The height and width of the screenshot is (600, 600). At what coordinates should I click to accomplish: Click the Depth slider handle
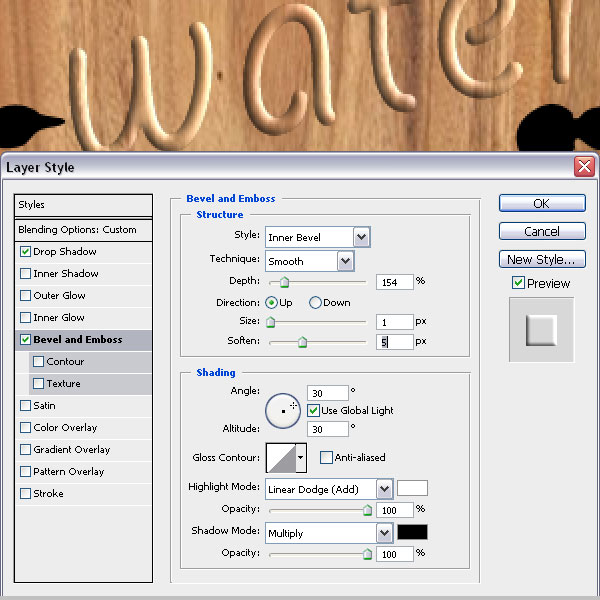click(284, 282)
